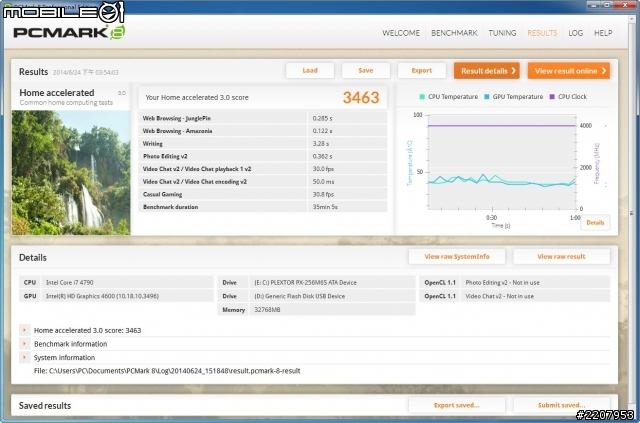
Task: Click the 32768MB memory value
Action: click(267, 309)
